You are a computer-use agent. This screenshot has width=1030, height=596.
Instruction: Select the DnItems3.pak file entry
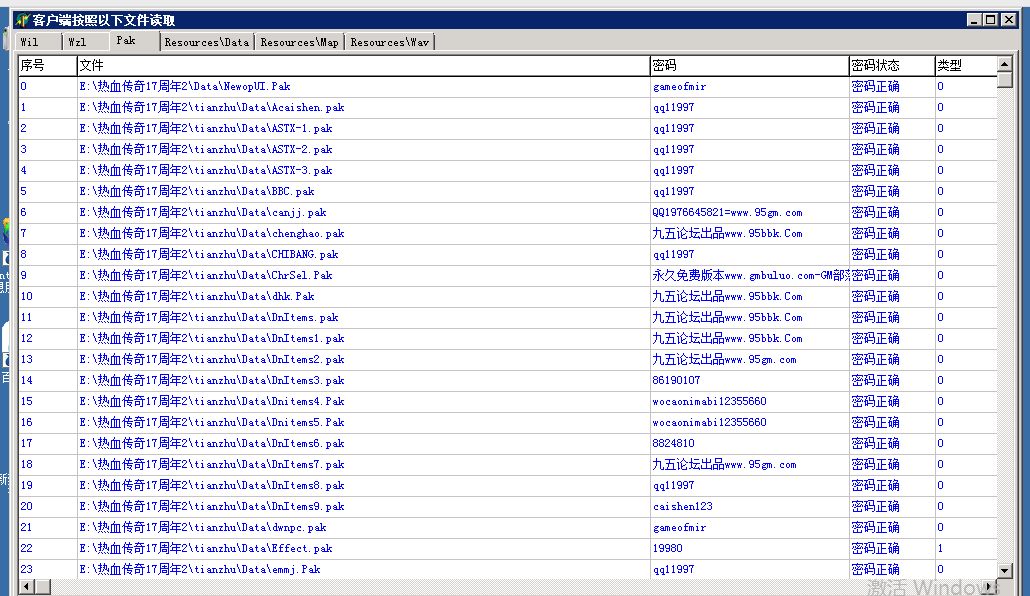pyautogui.click(x=212, y=381)
